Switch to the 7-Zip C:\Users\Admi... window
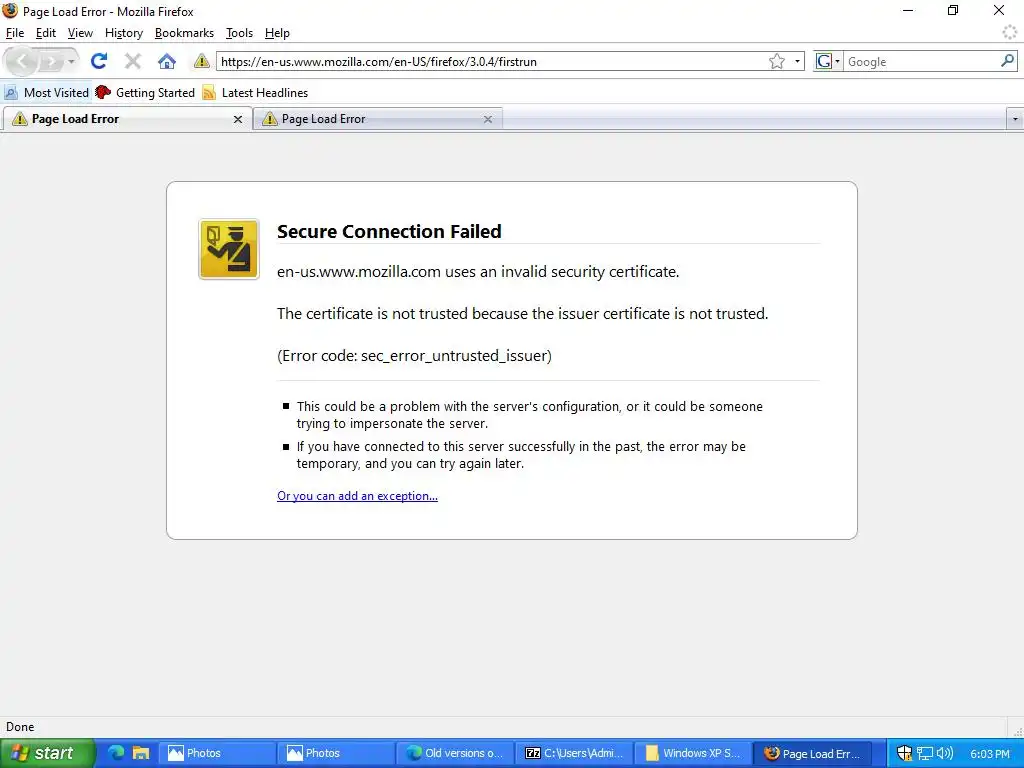 click(573, 753)
